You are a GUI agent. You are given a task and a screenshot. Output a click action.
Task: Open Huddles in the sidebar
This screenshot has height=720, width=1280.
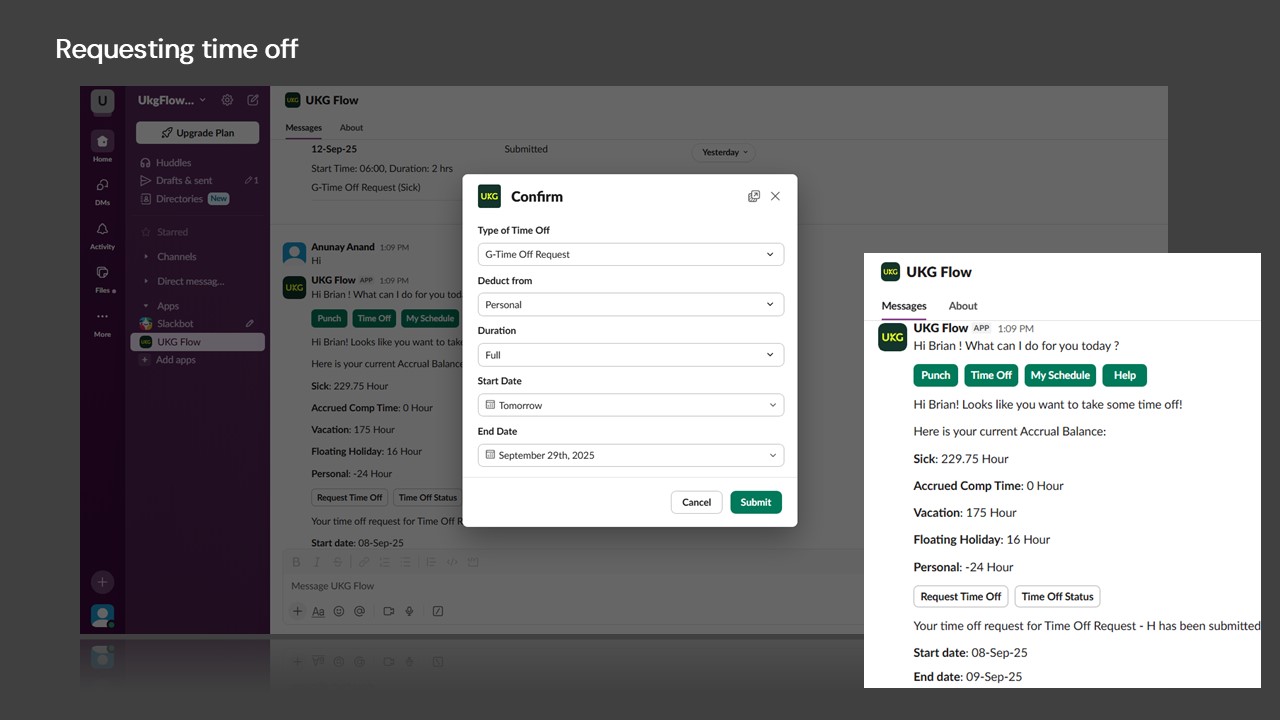pos(173,163)
